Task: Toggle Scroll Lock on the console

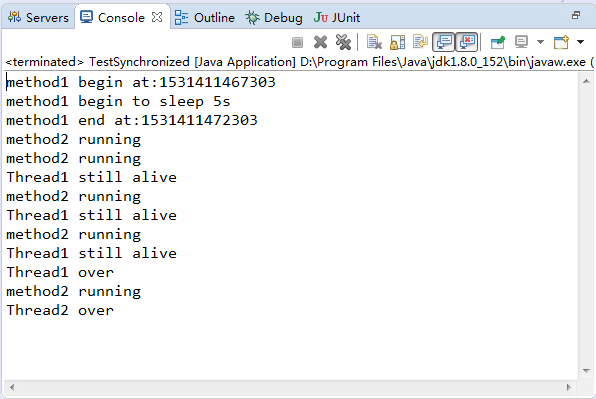Action: (398, 42)
